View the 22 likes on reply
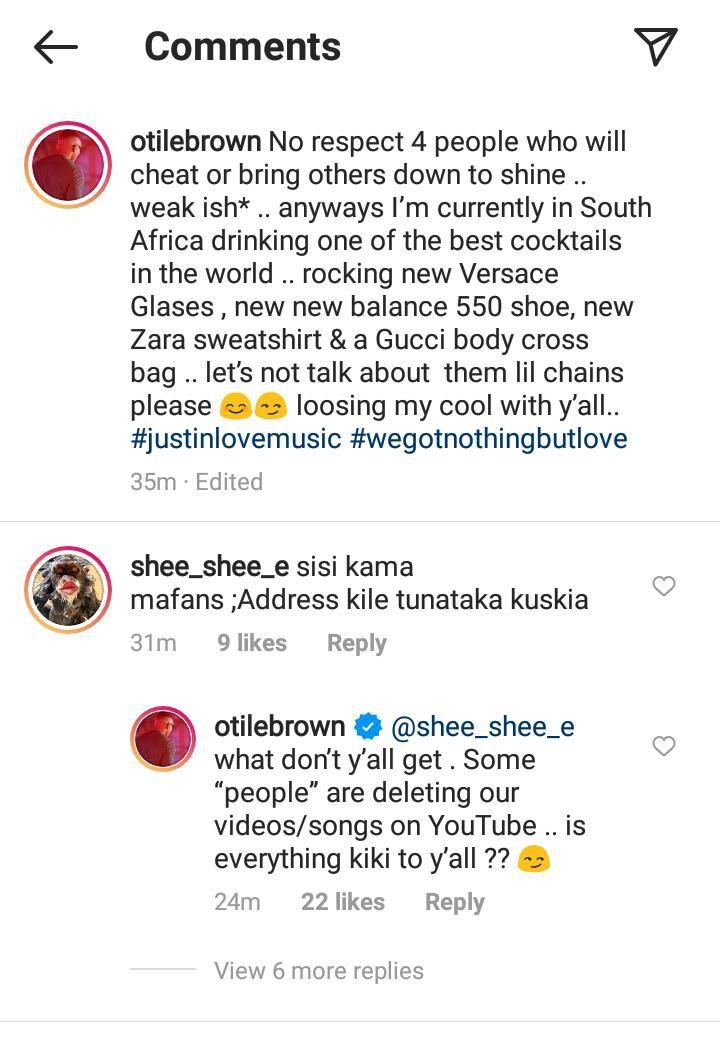Screen dimensions: 720x1041 click(343, 902)
